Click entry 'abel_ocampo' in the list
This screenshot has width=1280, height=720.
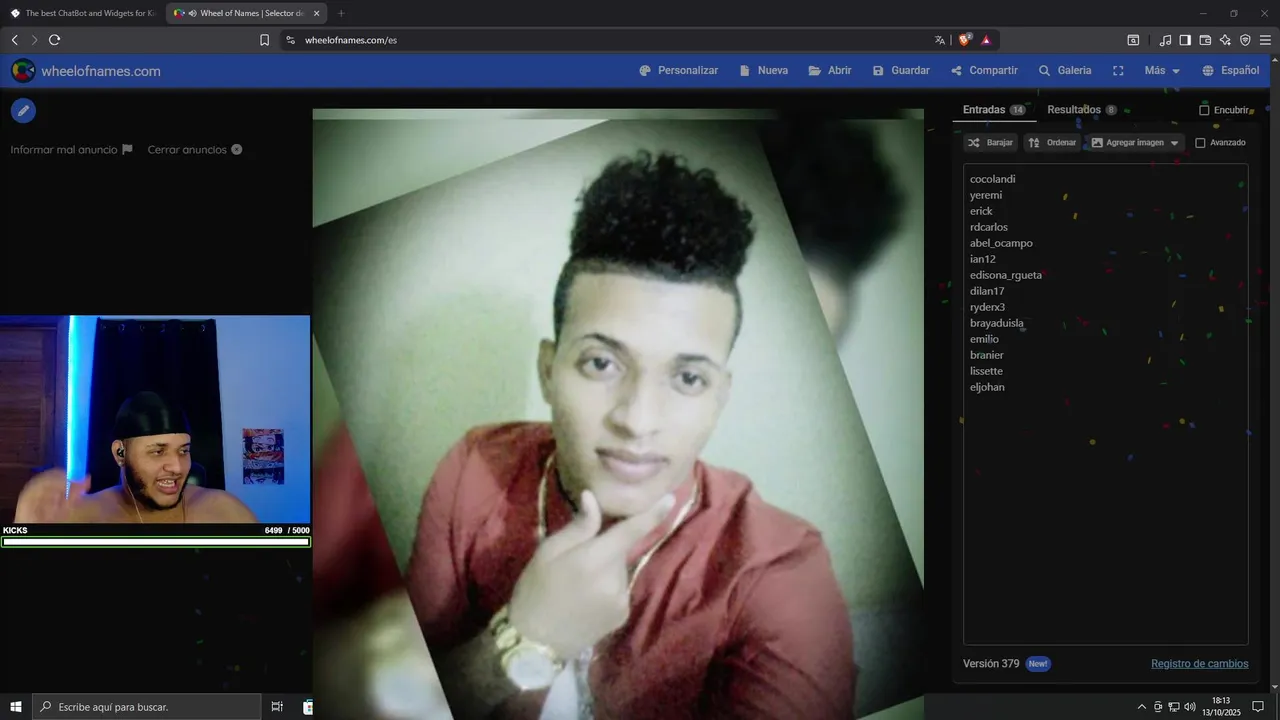click(1001, 243)
